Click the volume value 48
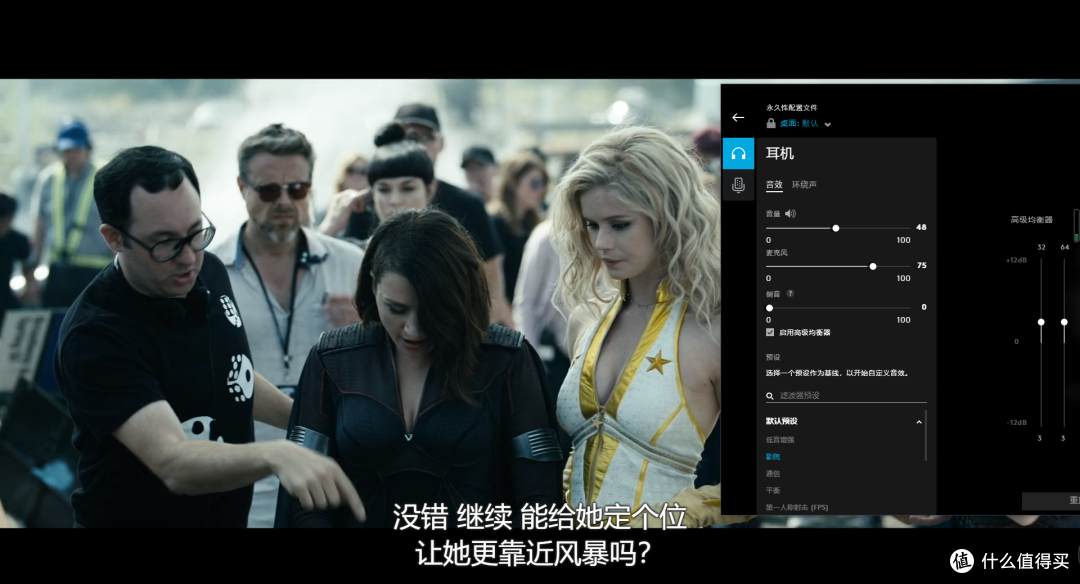This screenshot has height=584, width=1080. 921,227
